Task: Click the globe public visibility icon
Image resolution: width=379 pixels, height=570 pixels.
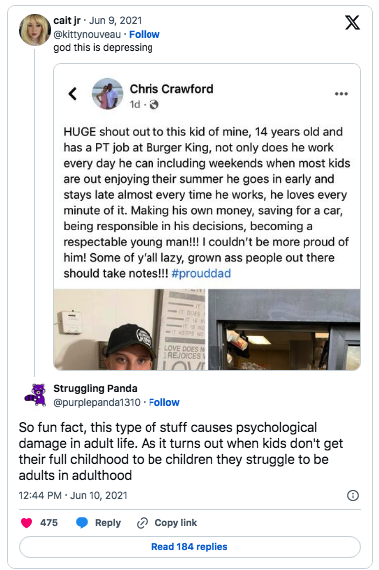Action: tap(154, 105)
